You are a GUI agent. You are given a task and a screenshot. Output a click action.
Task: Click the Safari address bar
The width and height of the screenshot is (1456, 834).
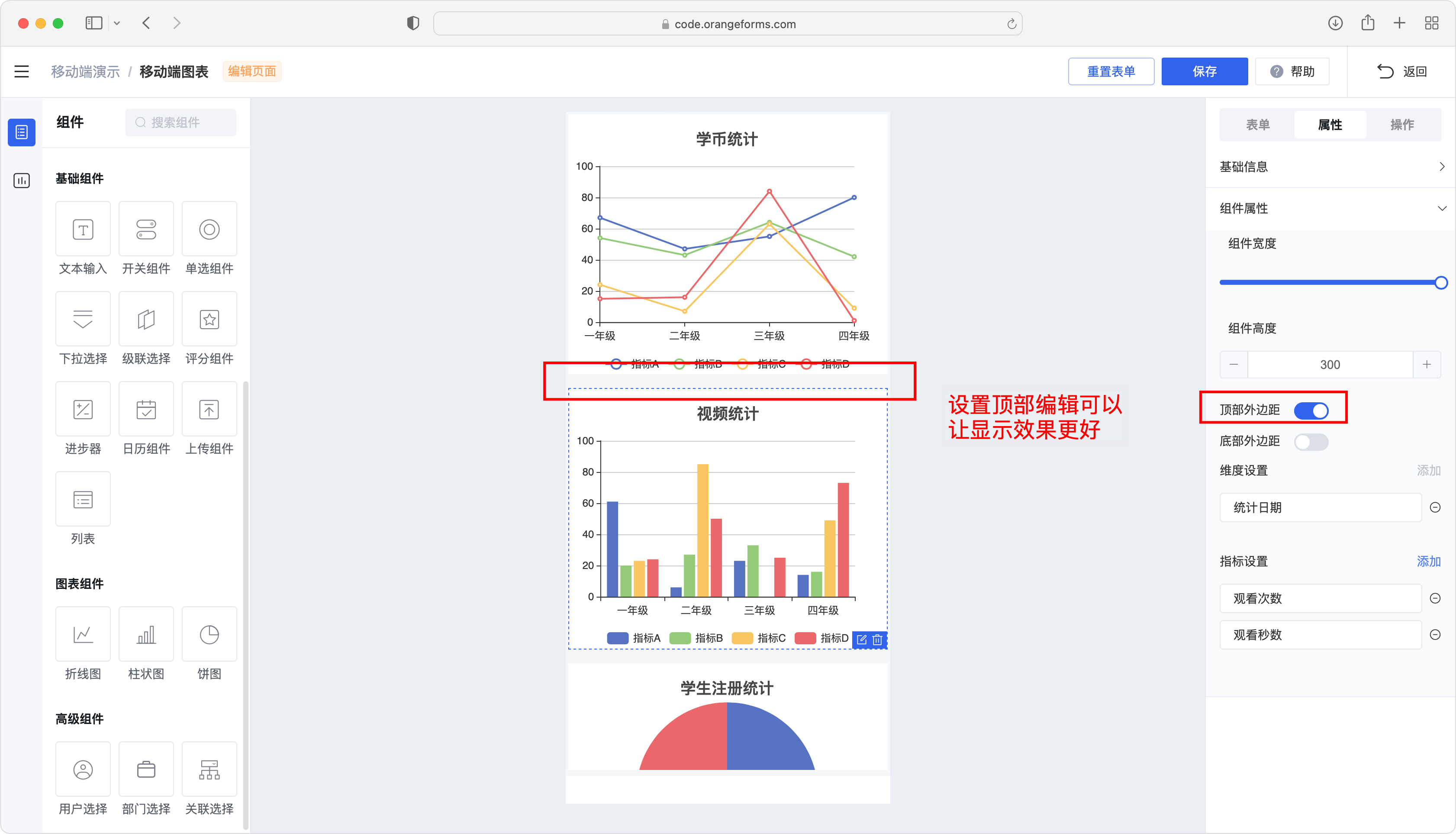[727, 24]
